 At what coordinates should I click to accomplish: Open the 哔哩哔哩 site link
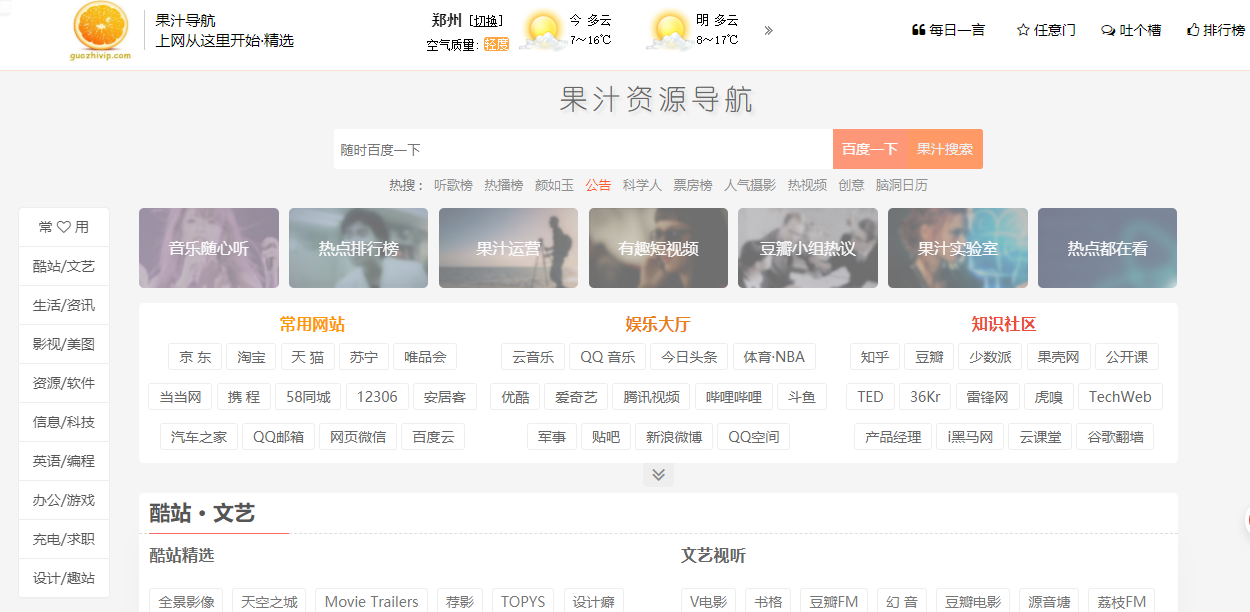tap(734, 397)
